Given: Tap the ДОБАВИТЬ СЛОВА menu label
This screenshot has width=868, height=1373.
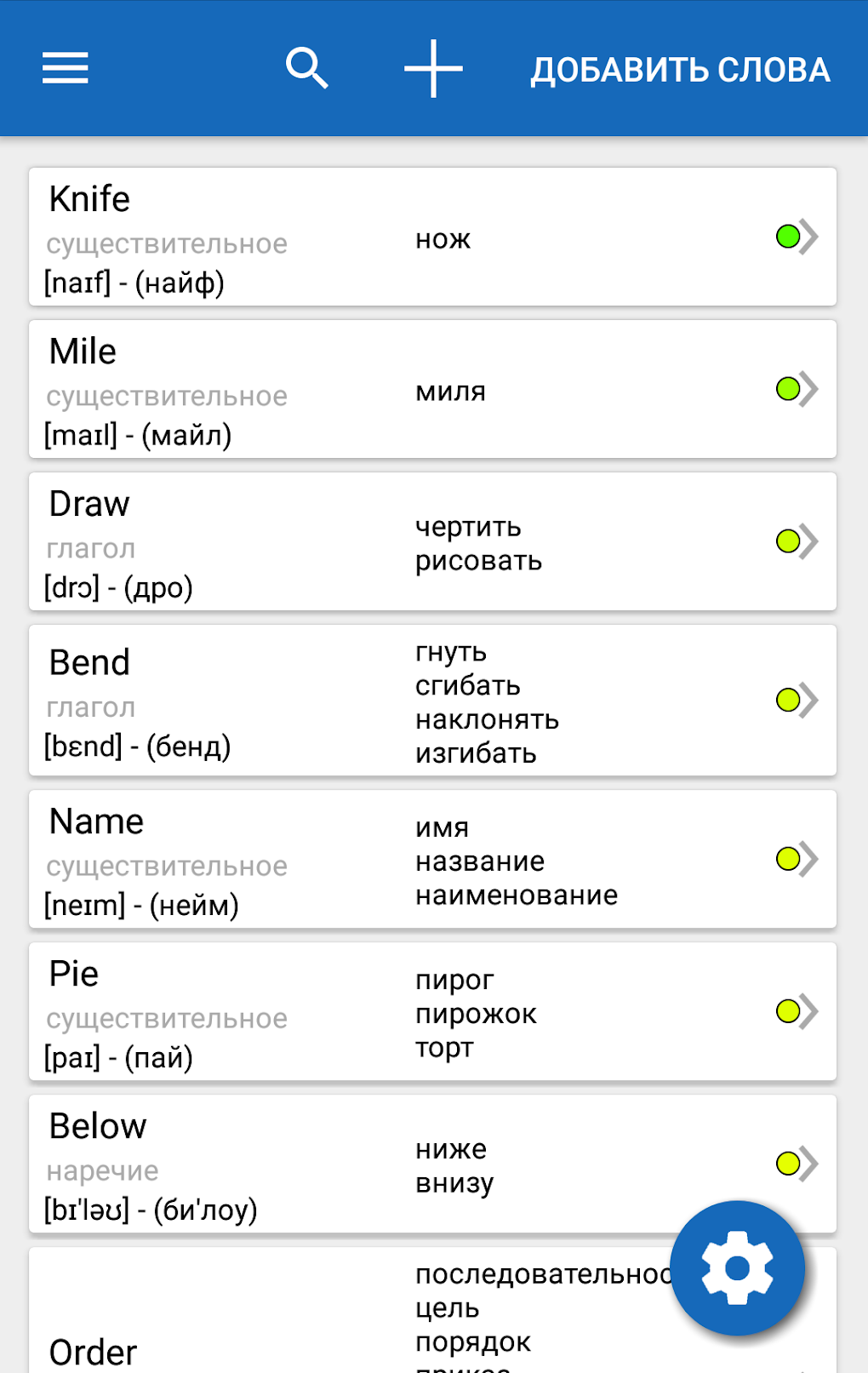Looking at the screenshot, I should point(681,68).
